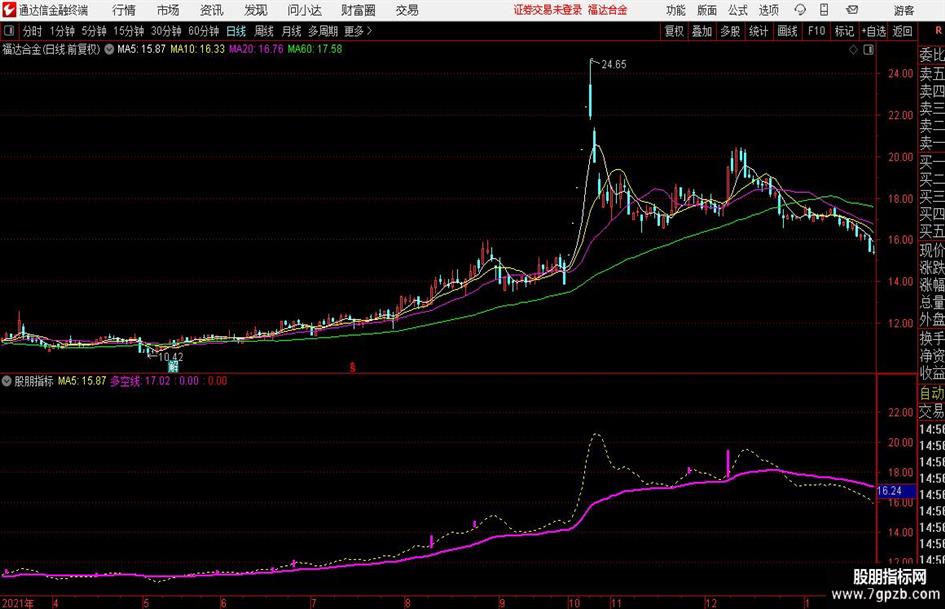The image size is (945, 609).
Task: Click the 24.65 high price label
Action: pos(614,65)
